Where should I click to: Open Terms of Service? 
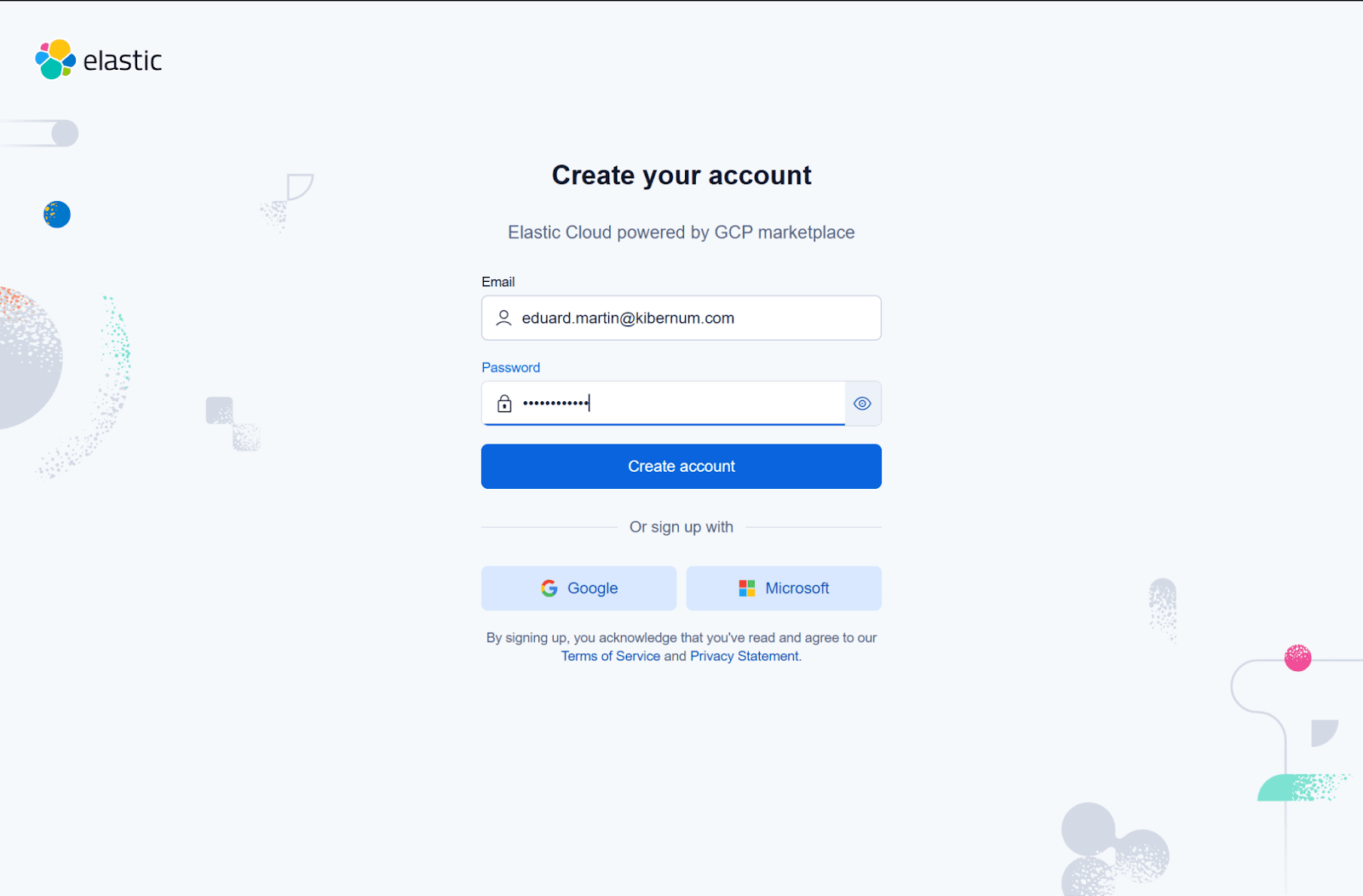tap(610, 656)
